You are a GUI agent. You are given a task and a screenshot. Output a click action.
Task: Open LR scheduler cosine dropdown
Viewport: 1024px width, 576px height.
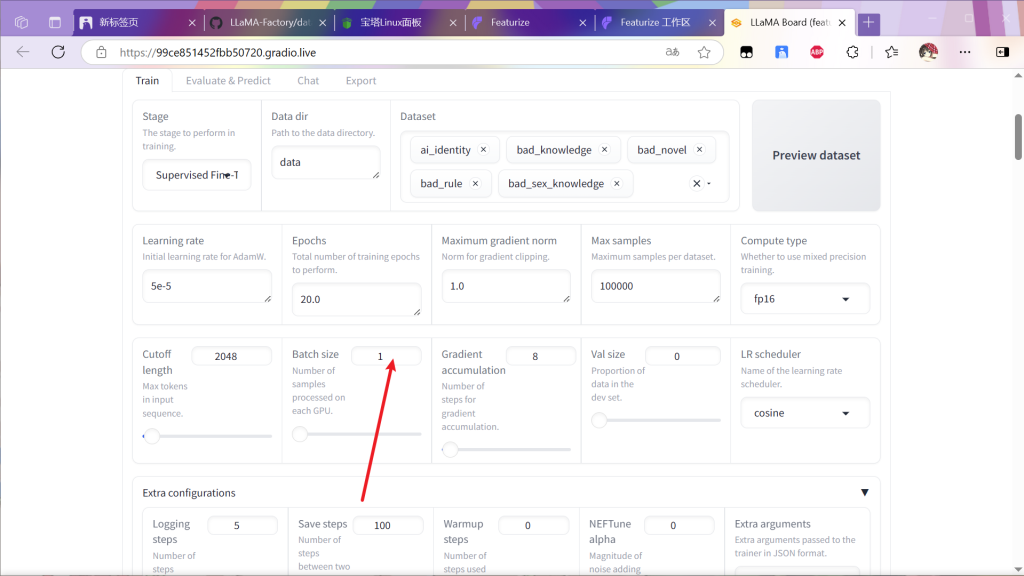[x=805, y=413]
